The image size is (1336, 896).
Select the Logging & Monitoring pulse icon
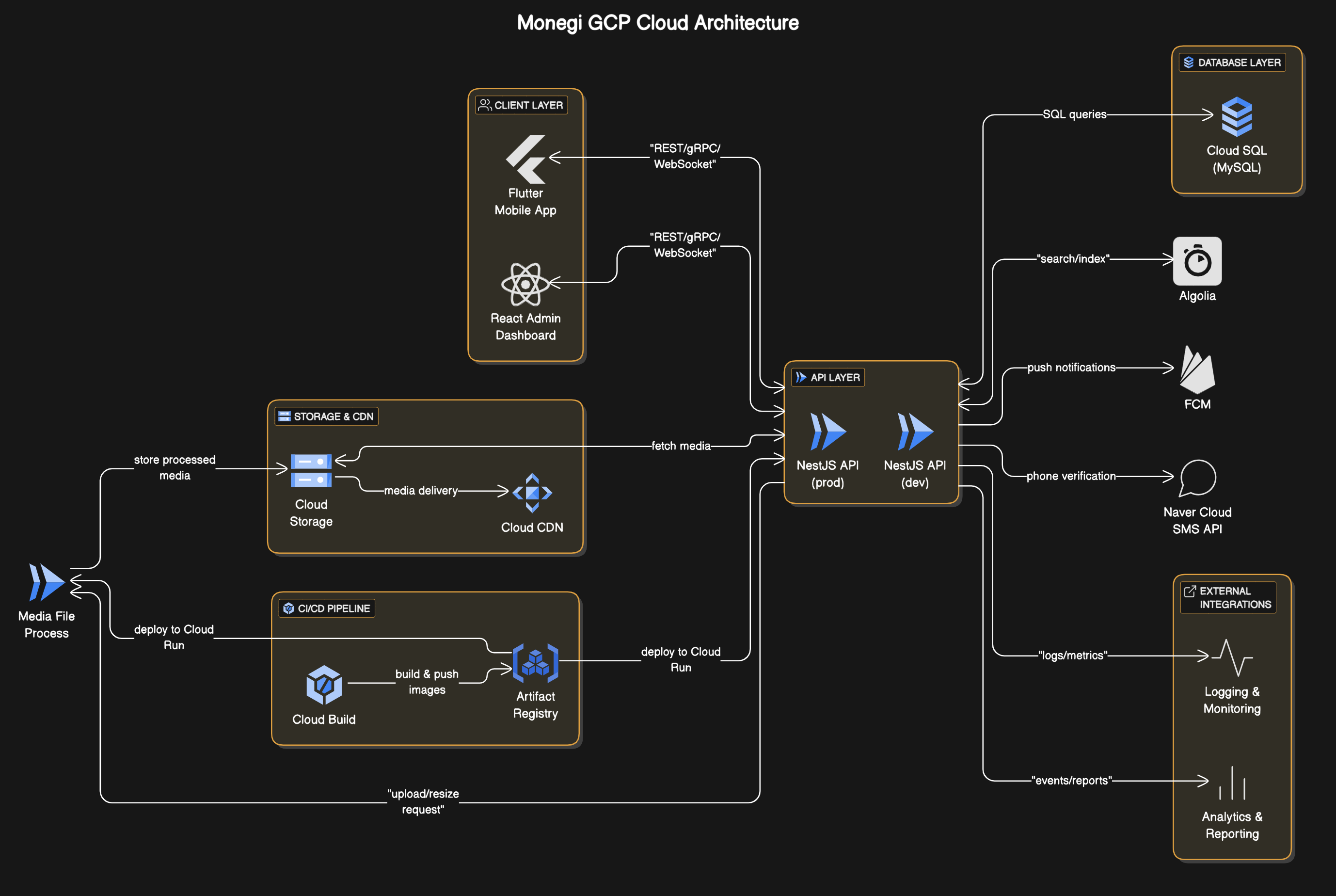[1232, 657]
